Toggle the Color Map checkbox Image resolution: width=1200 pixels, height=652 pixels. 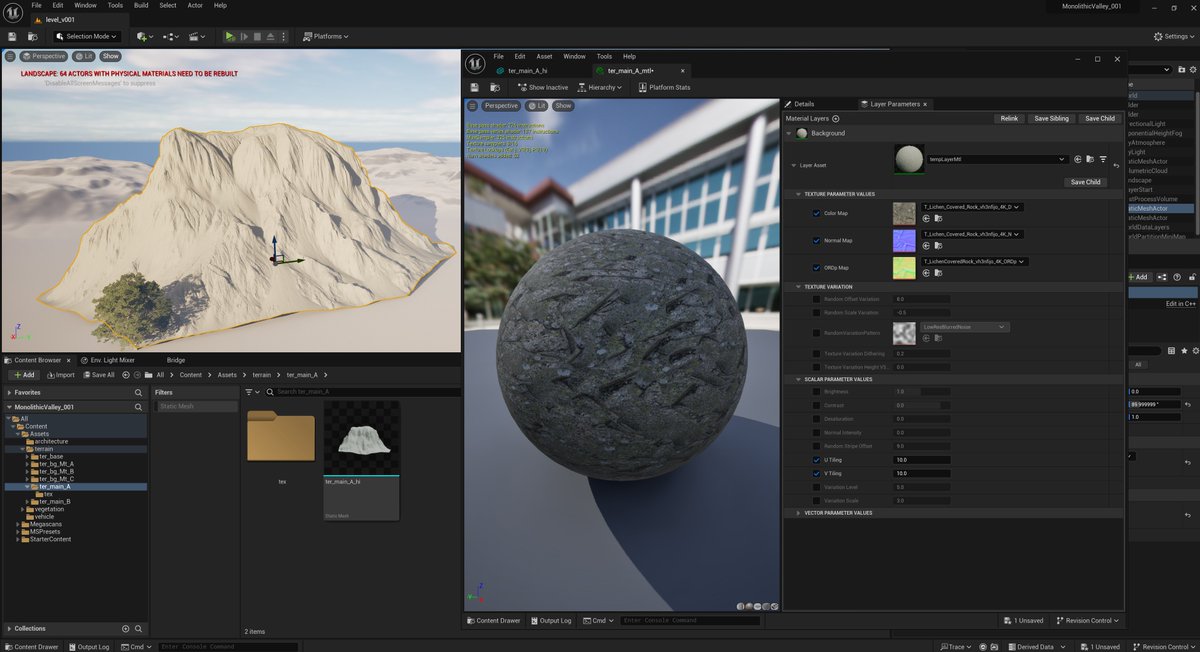pos(816,213)
